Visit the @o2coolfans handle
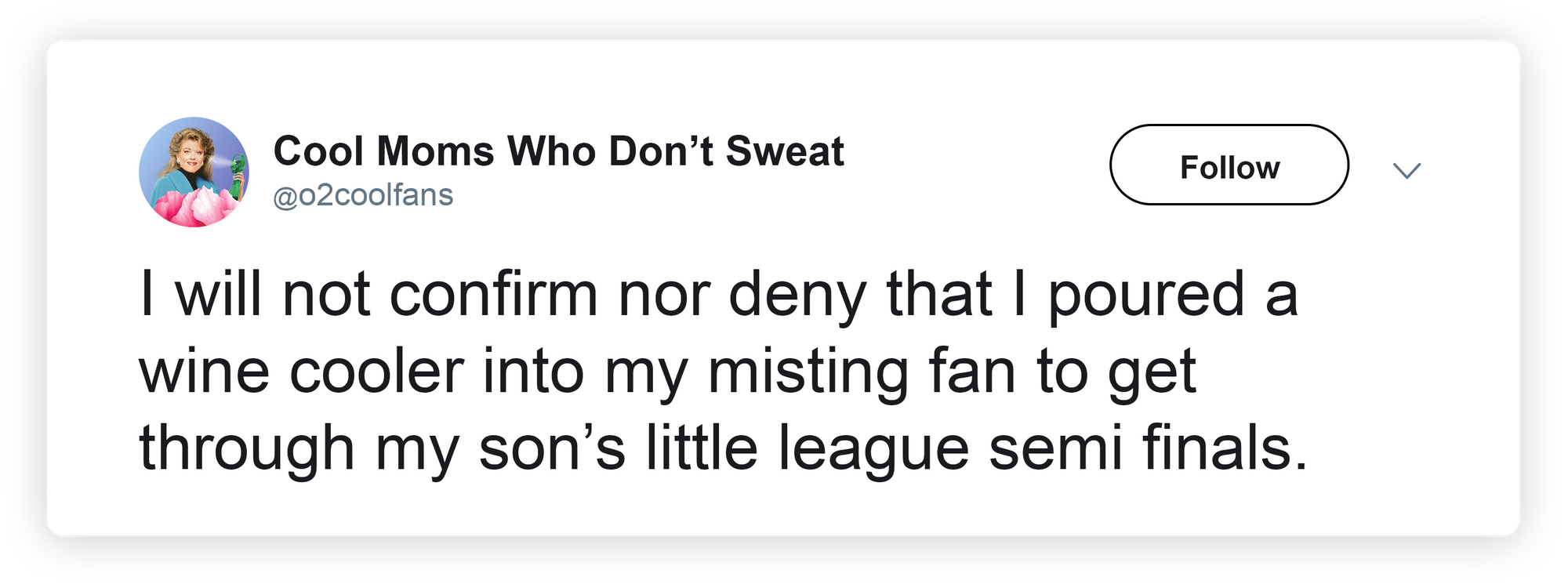Screen dimensions: 1568x584 click(363, 195)
